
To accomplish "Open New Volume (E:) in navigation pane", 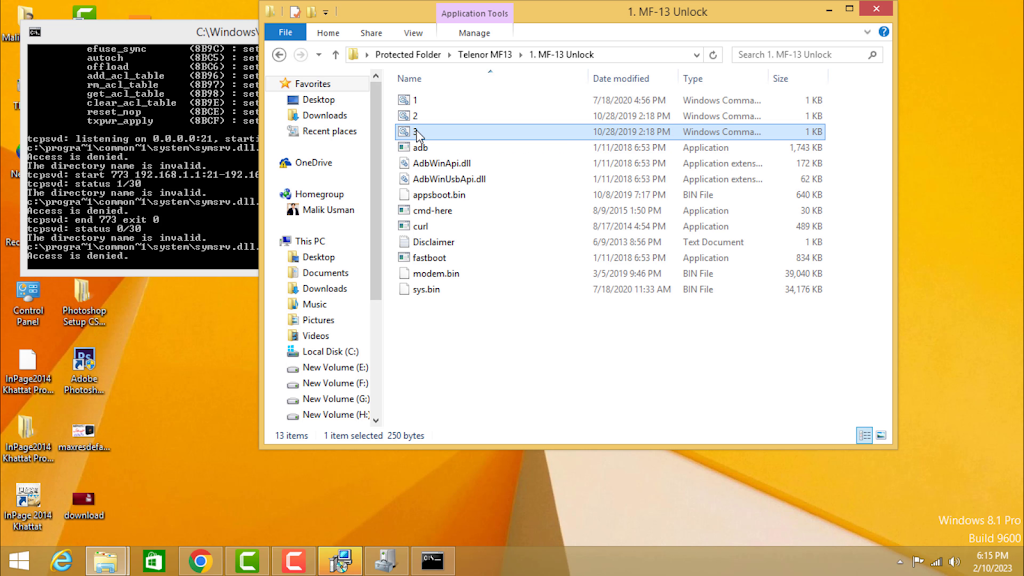I will pyautogui.click(x=335, y=367).
